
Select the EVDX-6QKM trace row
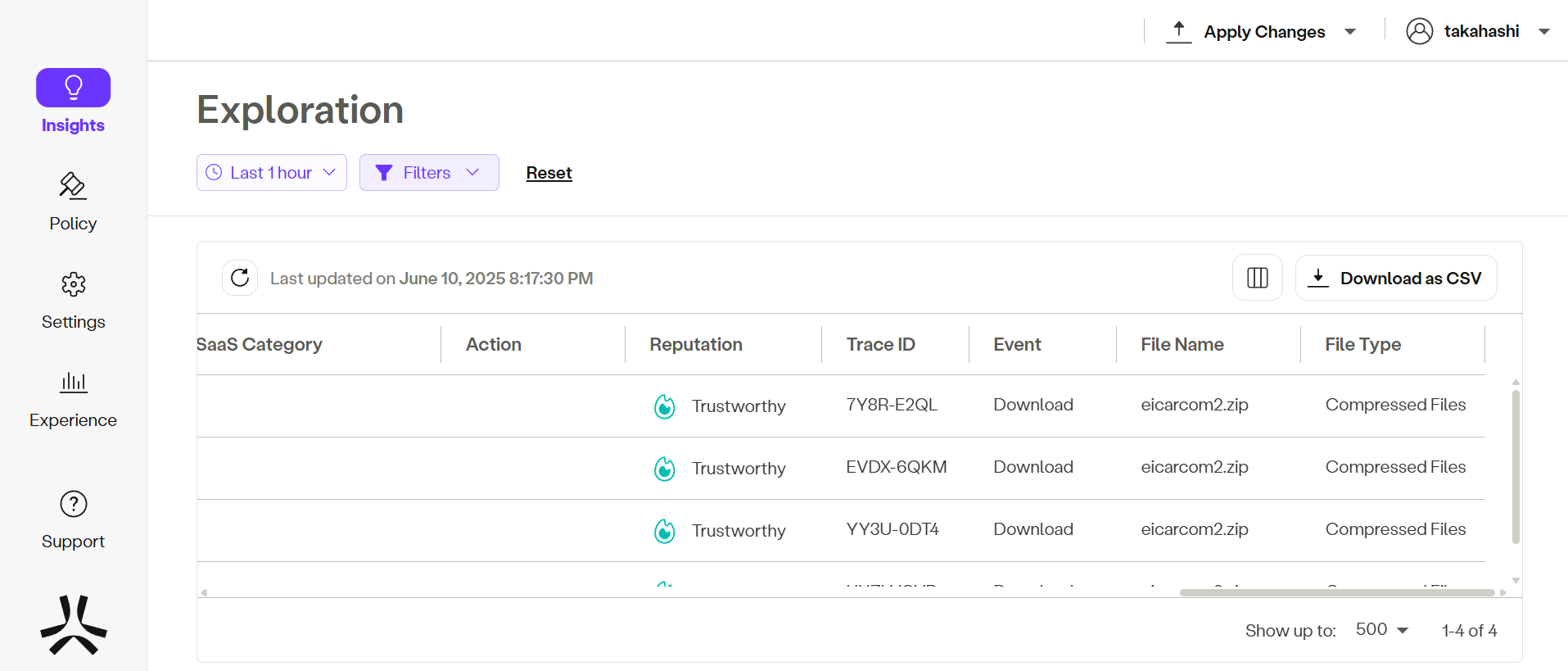[896, 467]
